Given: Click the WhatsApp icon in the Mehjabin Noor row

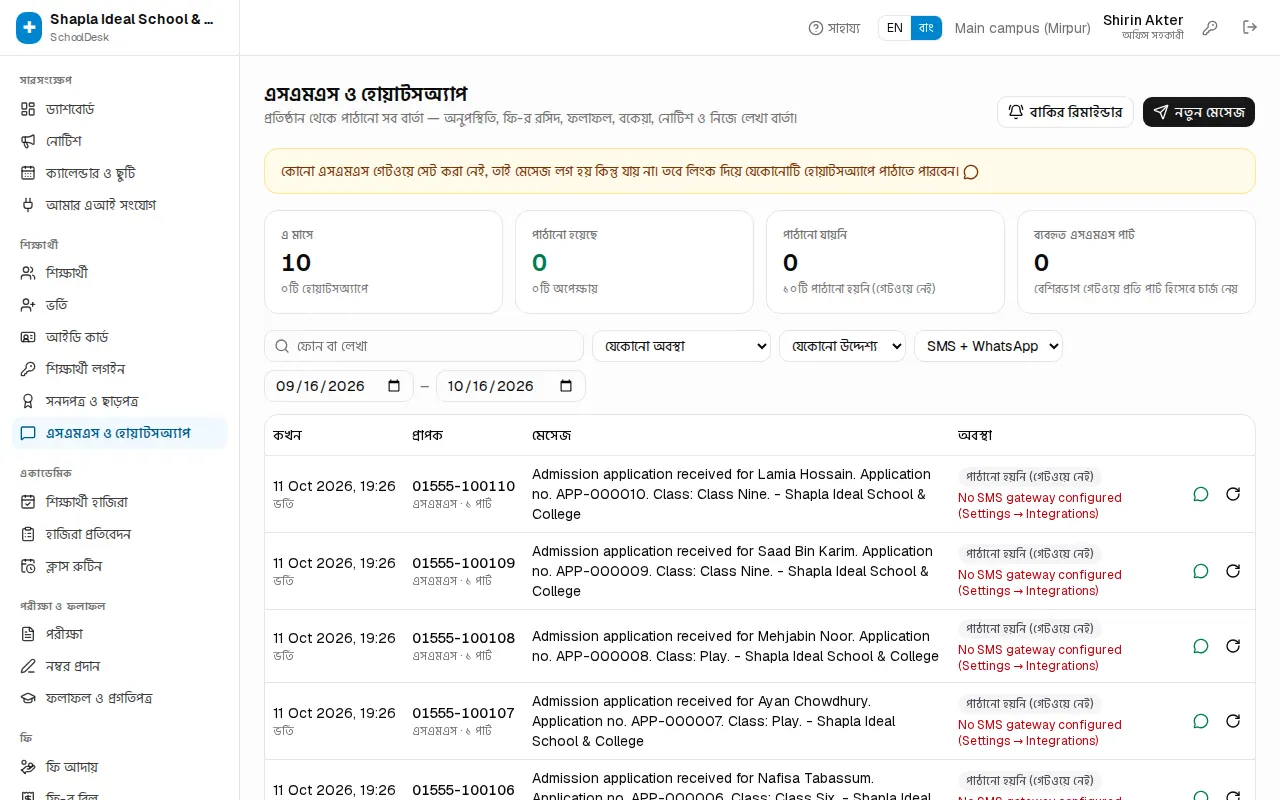Looking at the screenshot, I should [1201, 646].
